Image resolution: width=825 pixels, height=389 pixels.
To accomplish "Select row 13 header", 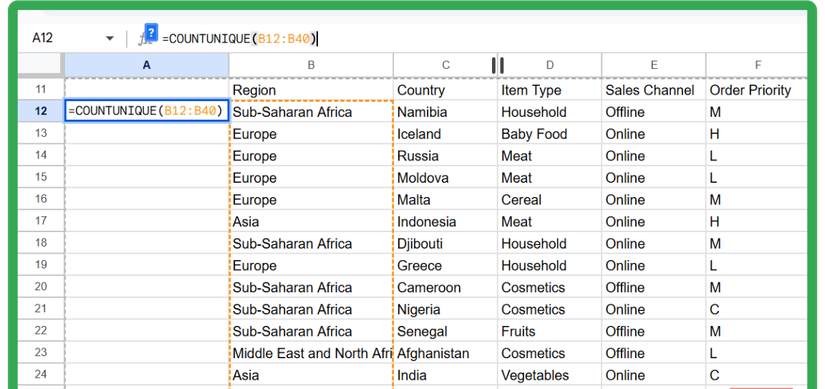I will click(41, 133).
